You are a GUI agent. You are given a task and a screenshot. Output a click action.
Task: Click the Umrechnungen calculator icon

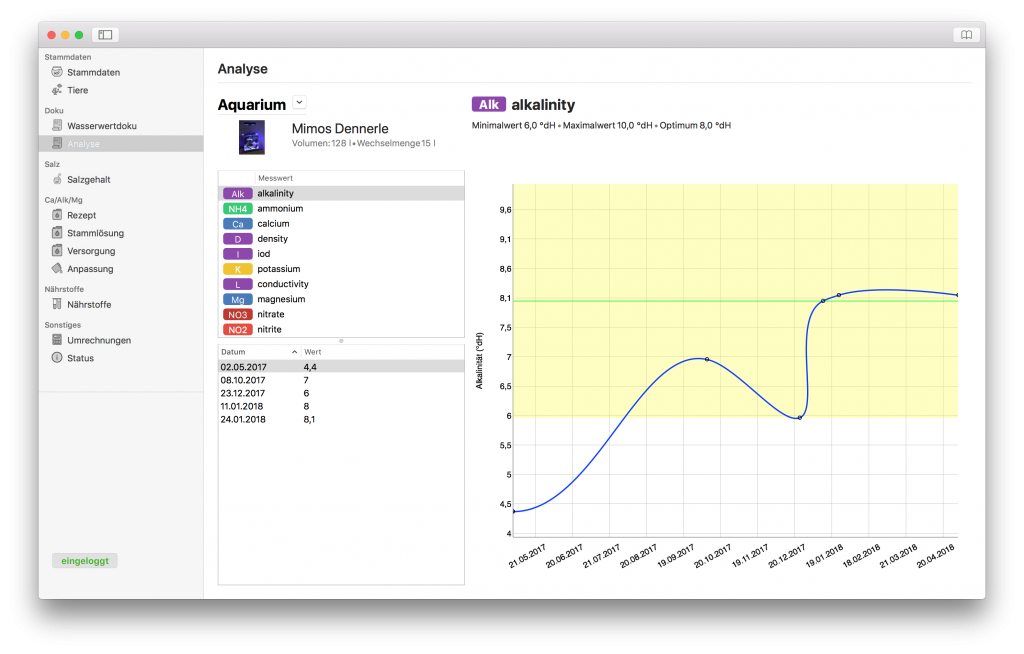click(x=57, y=340)
